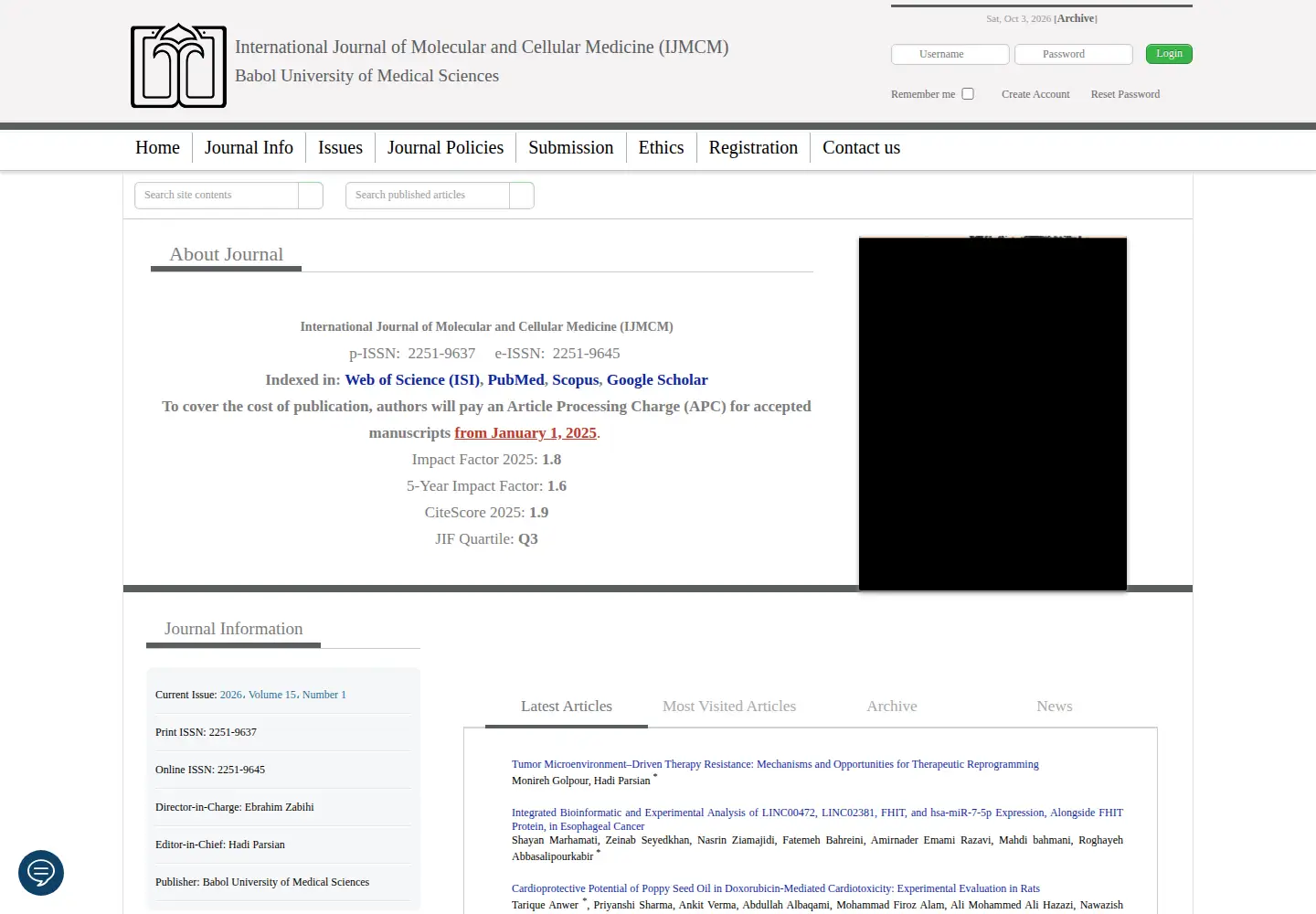
Task: Click the Babol University journal logo
Action: click(178, 66)
